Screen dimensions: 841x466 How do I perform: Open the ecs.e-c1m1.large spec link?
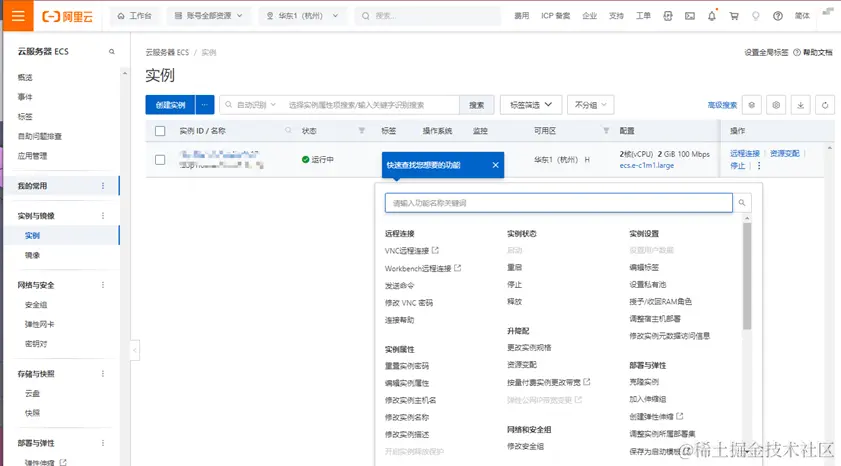click(646, 166)
